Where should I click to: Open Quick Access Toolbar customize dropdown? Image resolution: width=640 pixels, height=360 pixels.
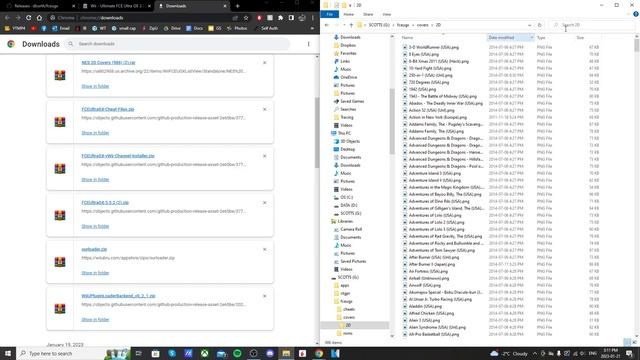tap(350, 5)
